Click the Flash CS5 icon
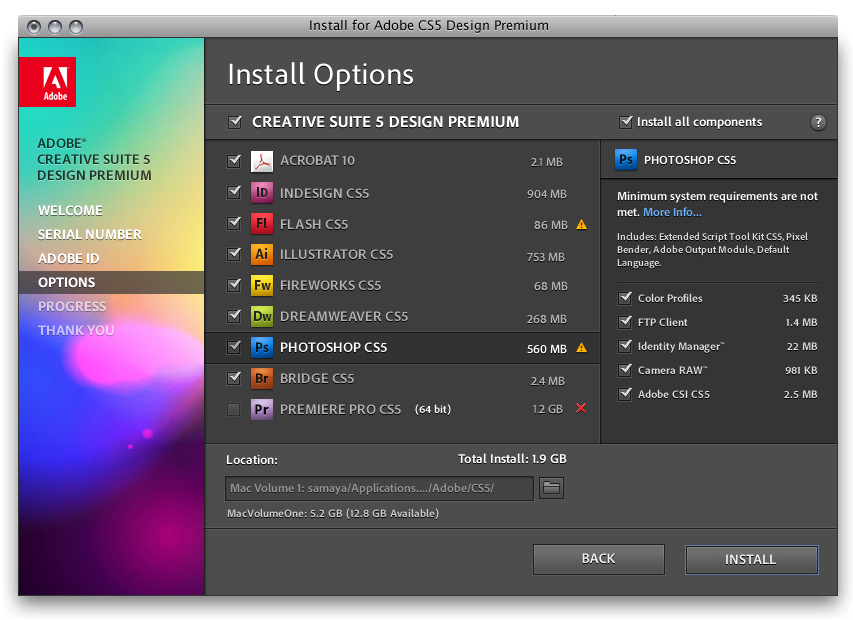The width and height of the screenshot is (853, 620). tap(262, 224)
